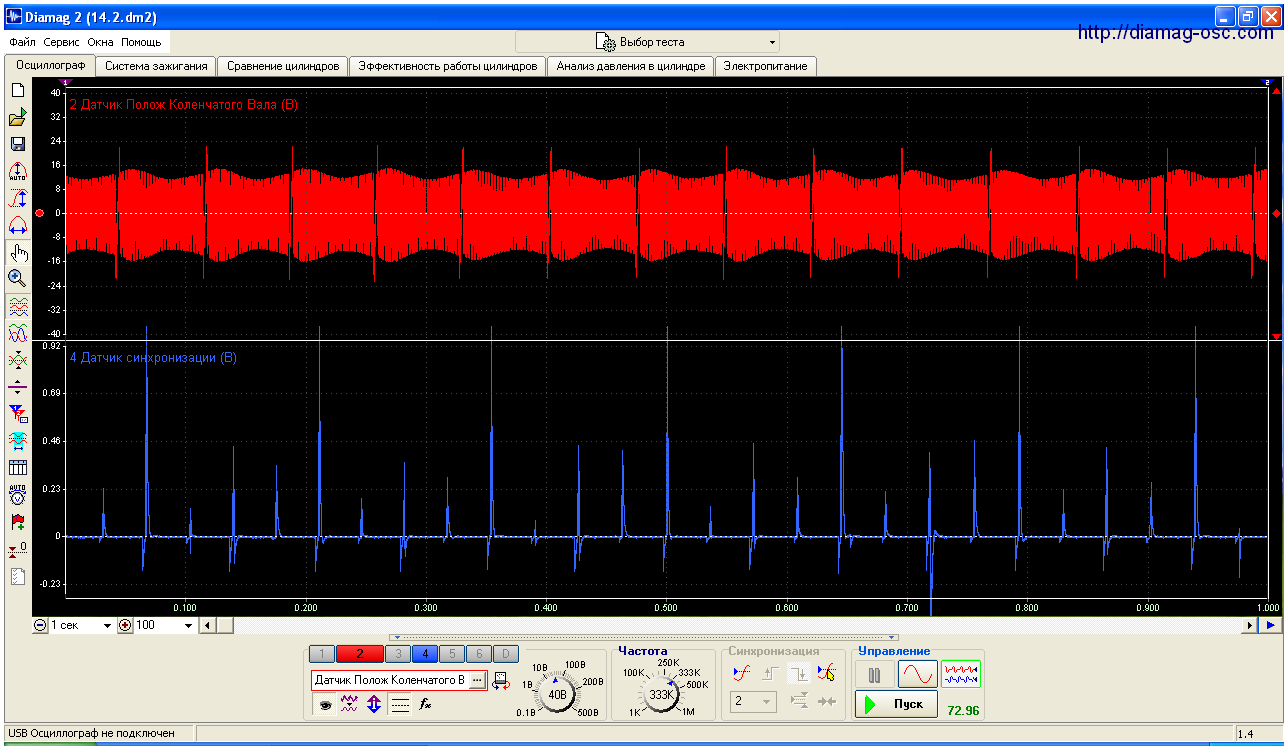
Task: Open the fx math function icon
Action: point(425,704)
